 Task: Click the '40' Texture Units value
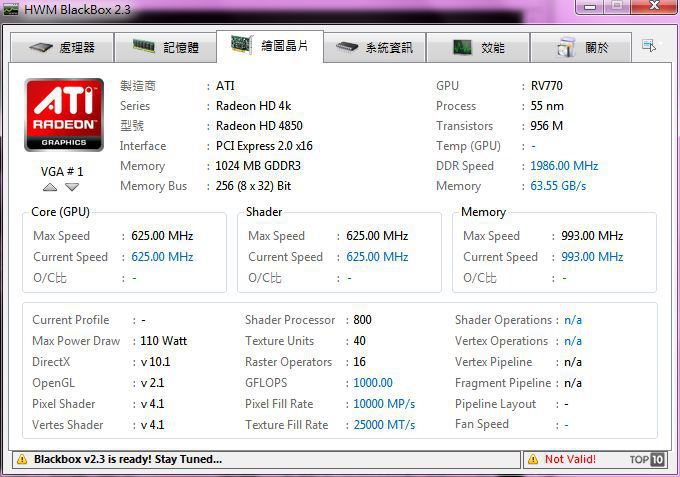click(359, 341)
